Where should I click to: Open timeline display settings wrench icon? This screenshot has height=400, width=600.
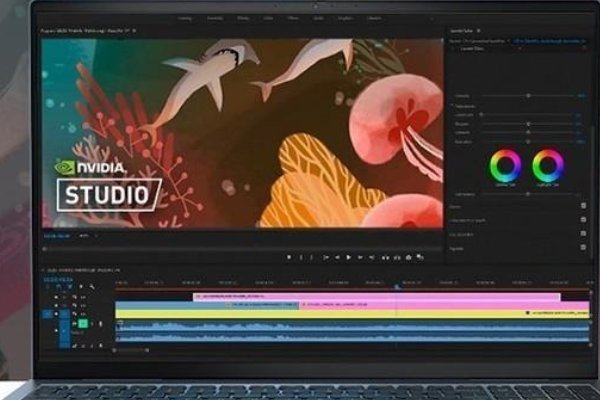pos(92,288)
